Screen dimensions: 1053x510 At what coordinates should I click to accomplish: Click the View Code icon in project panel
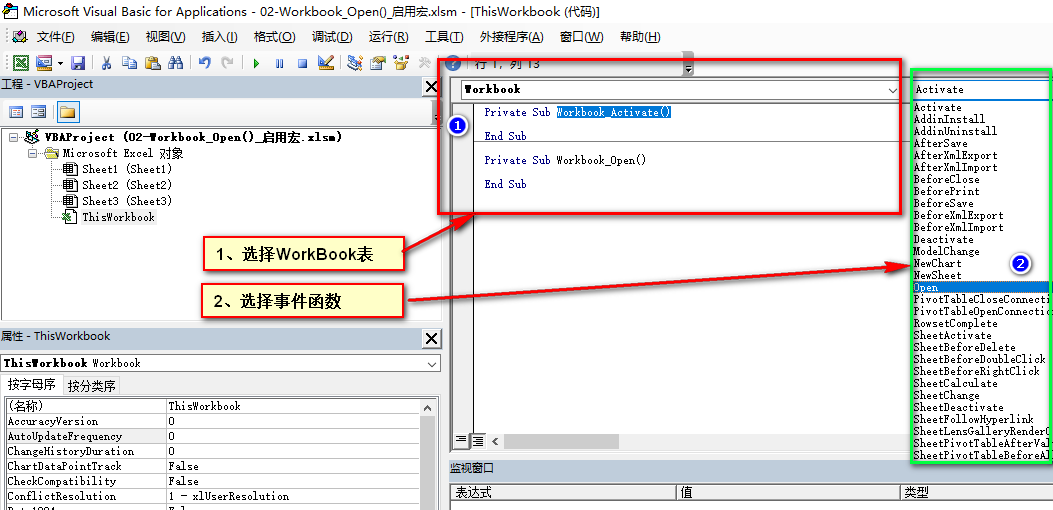tap(16, 112)
